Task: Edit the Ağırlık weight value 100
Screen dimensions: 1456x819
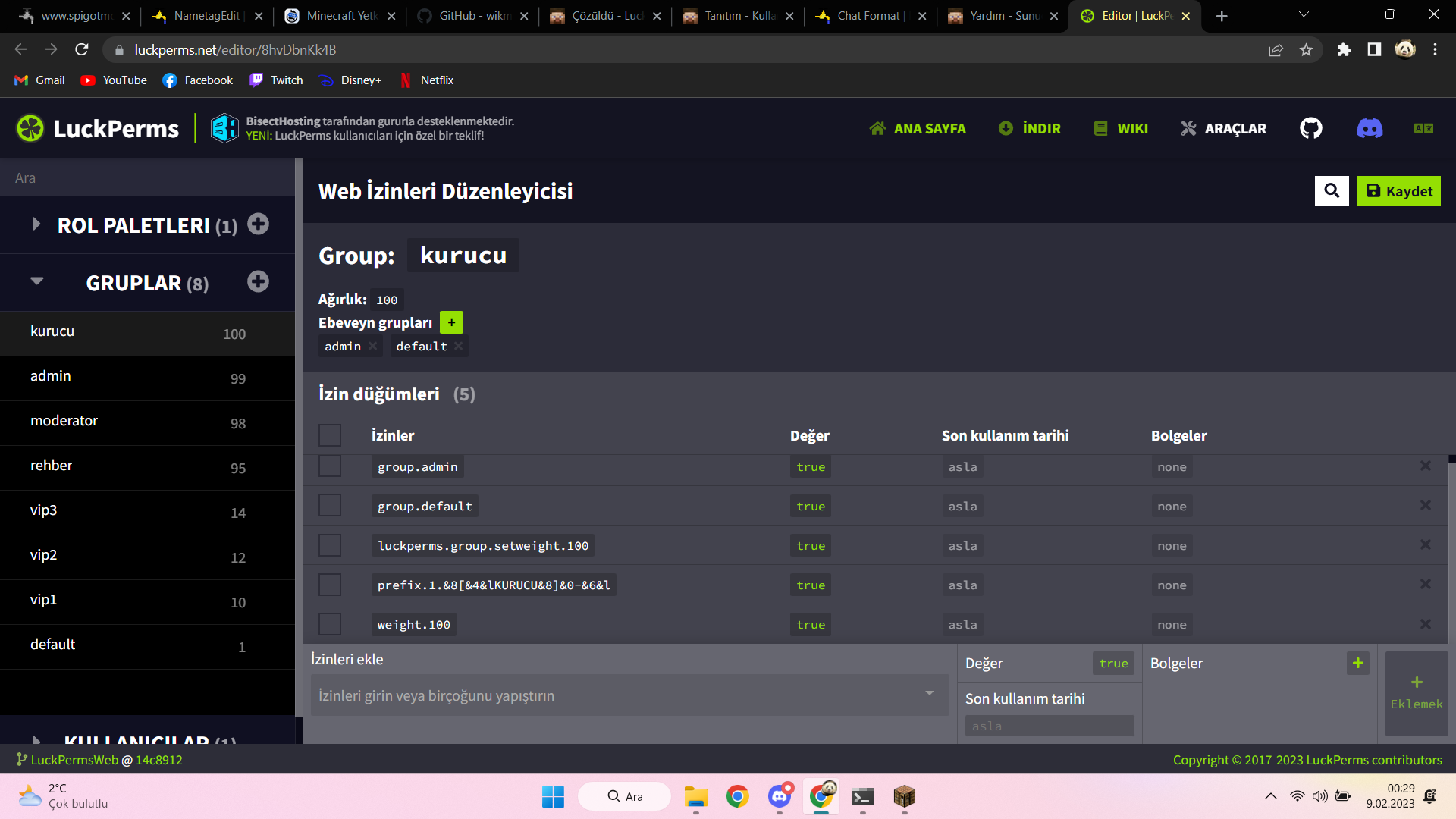Action: 387,300
